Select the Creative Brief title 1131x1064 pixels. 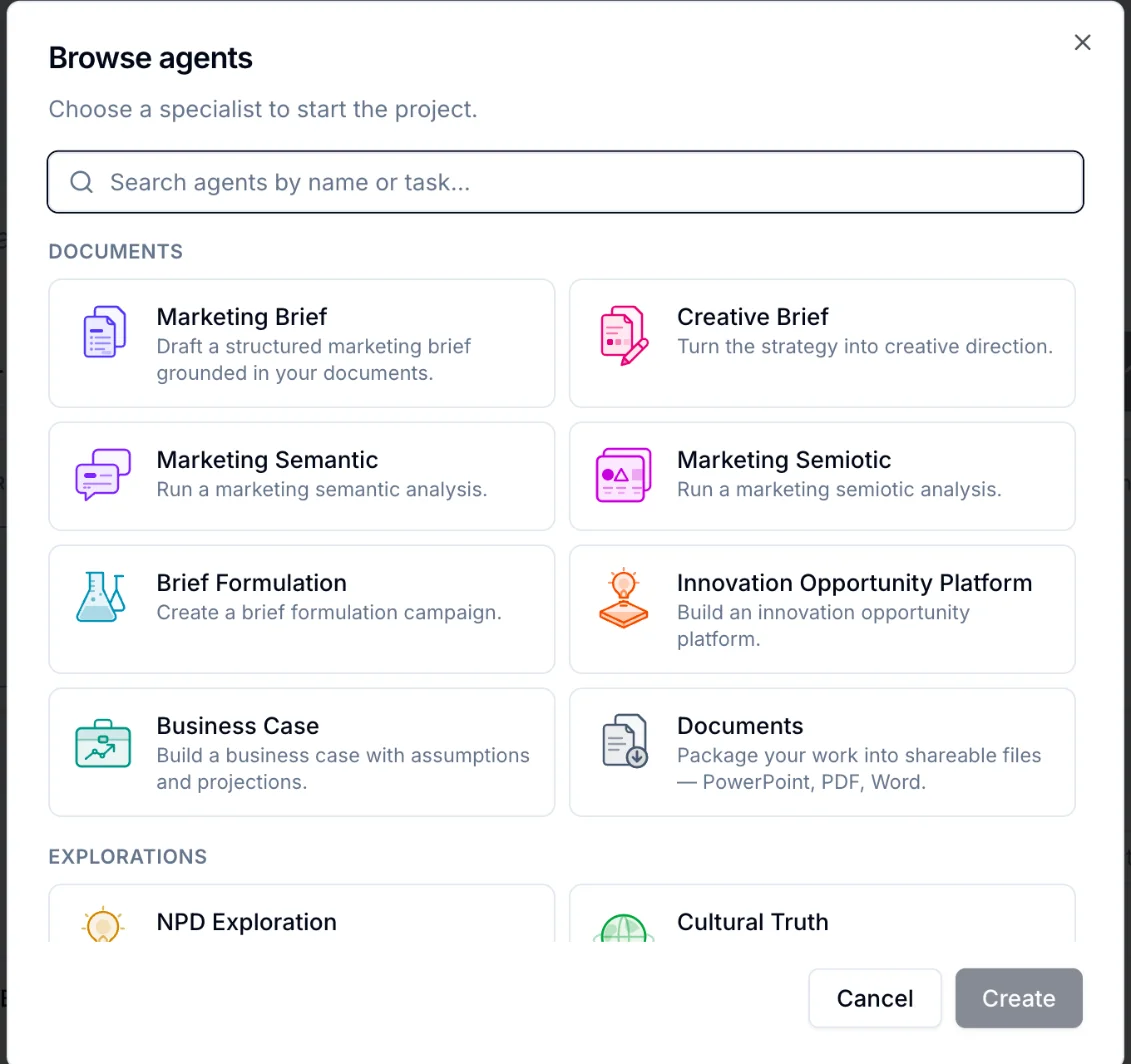pos(752,317)
